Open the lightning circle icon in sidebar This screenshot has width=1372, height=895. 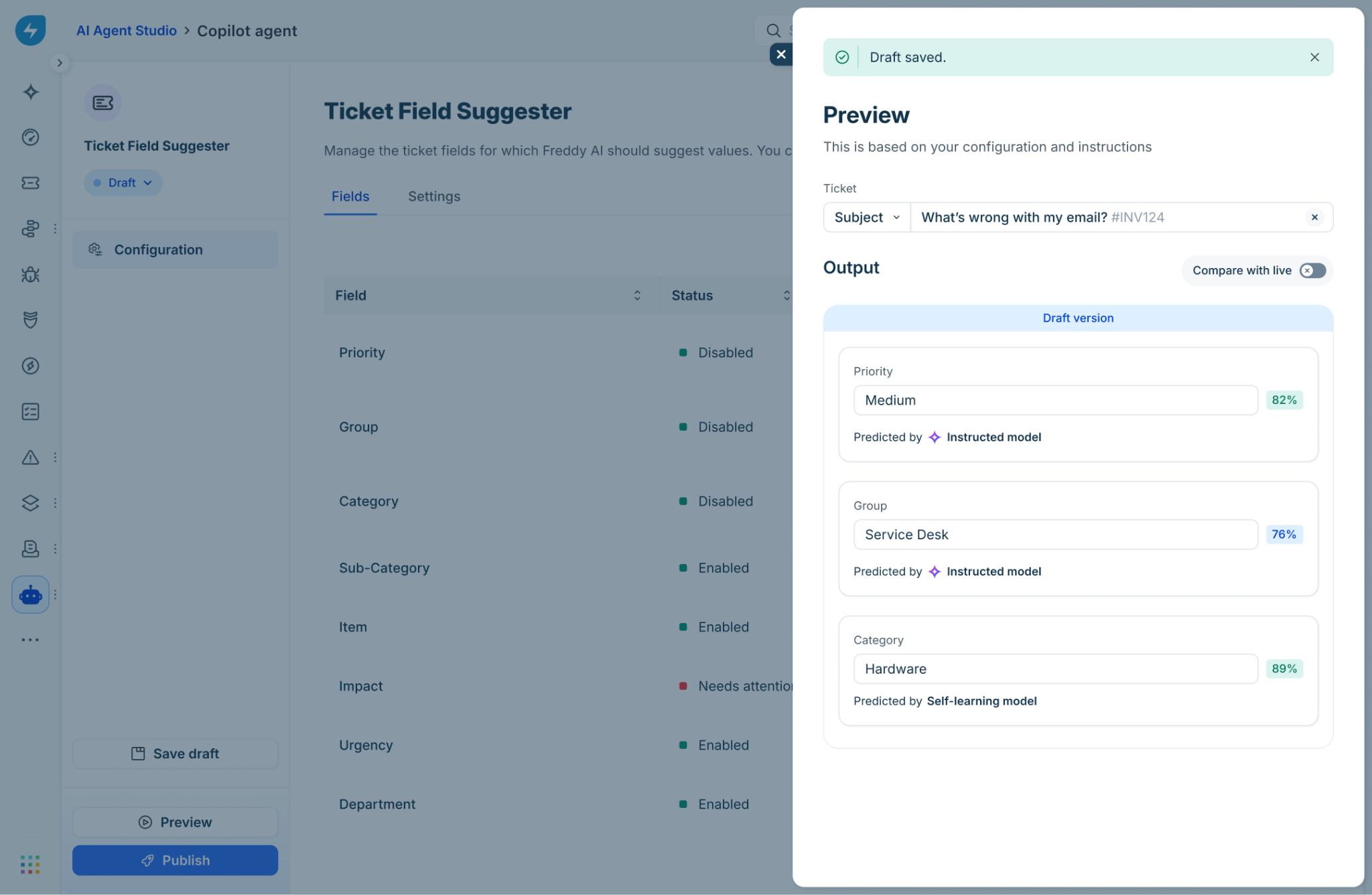30,366
